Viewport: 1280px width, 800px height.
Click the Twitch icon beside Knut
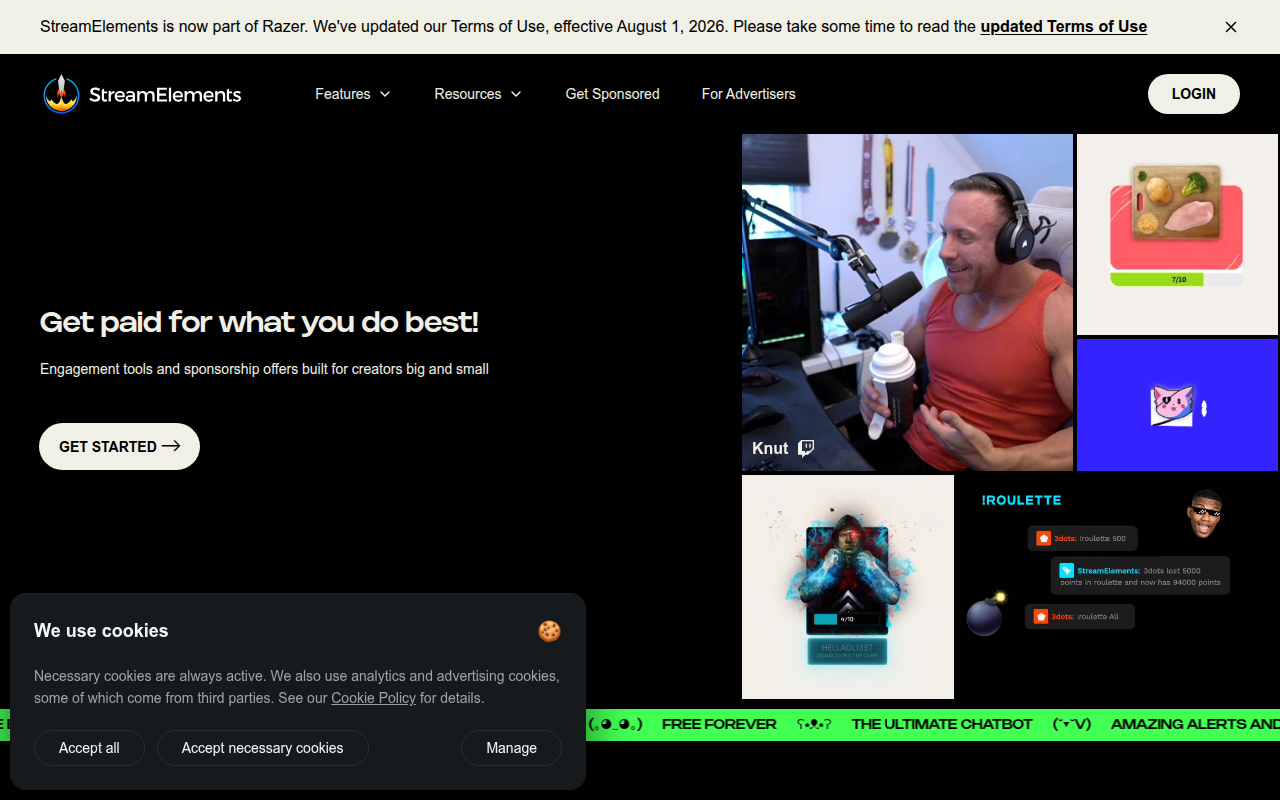[806, 448]
